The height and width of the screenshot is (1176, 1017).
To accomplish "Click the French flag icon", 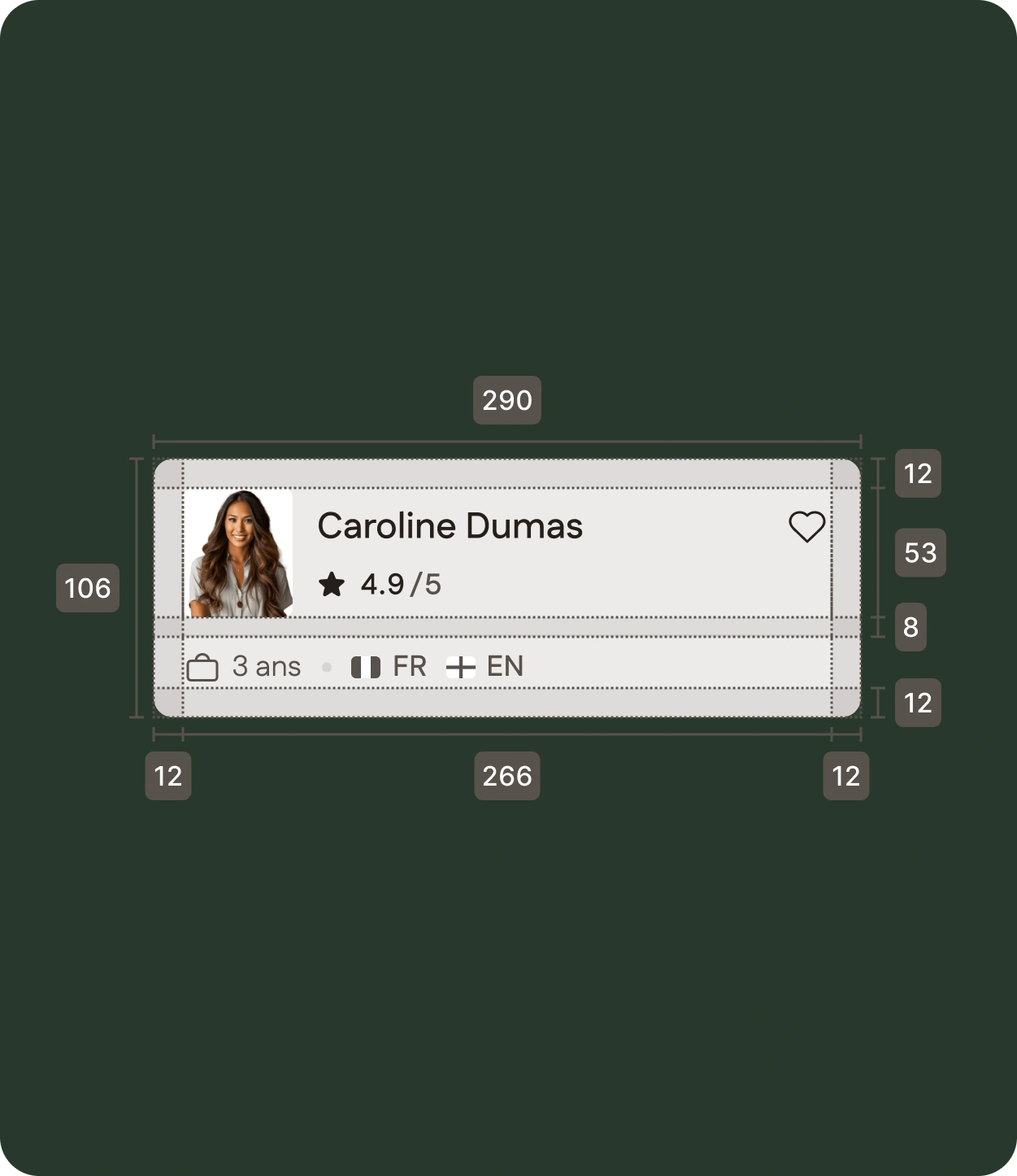I will pos(366,668).
